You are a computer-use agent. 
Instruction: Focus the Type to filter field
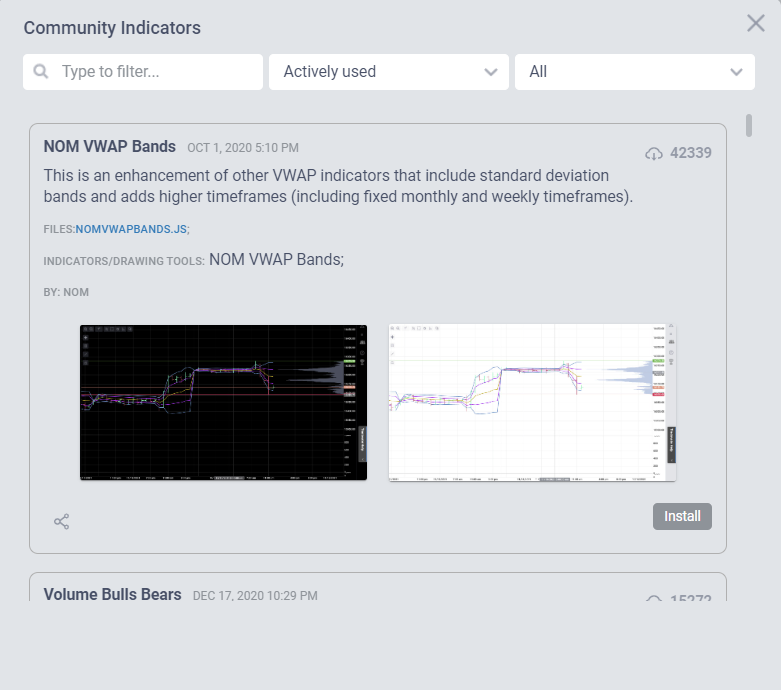(x=143, y=72)
